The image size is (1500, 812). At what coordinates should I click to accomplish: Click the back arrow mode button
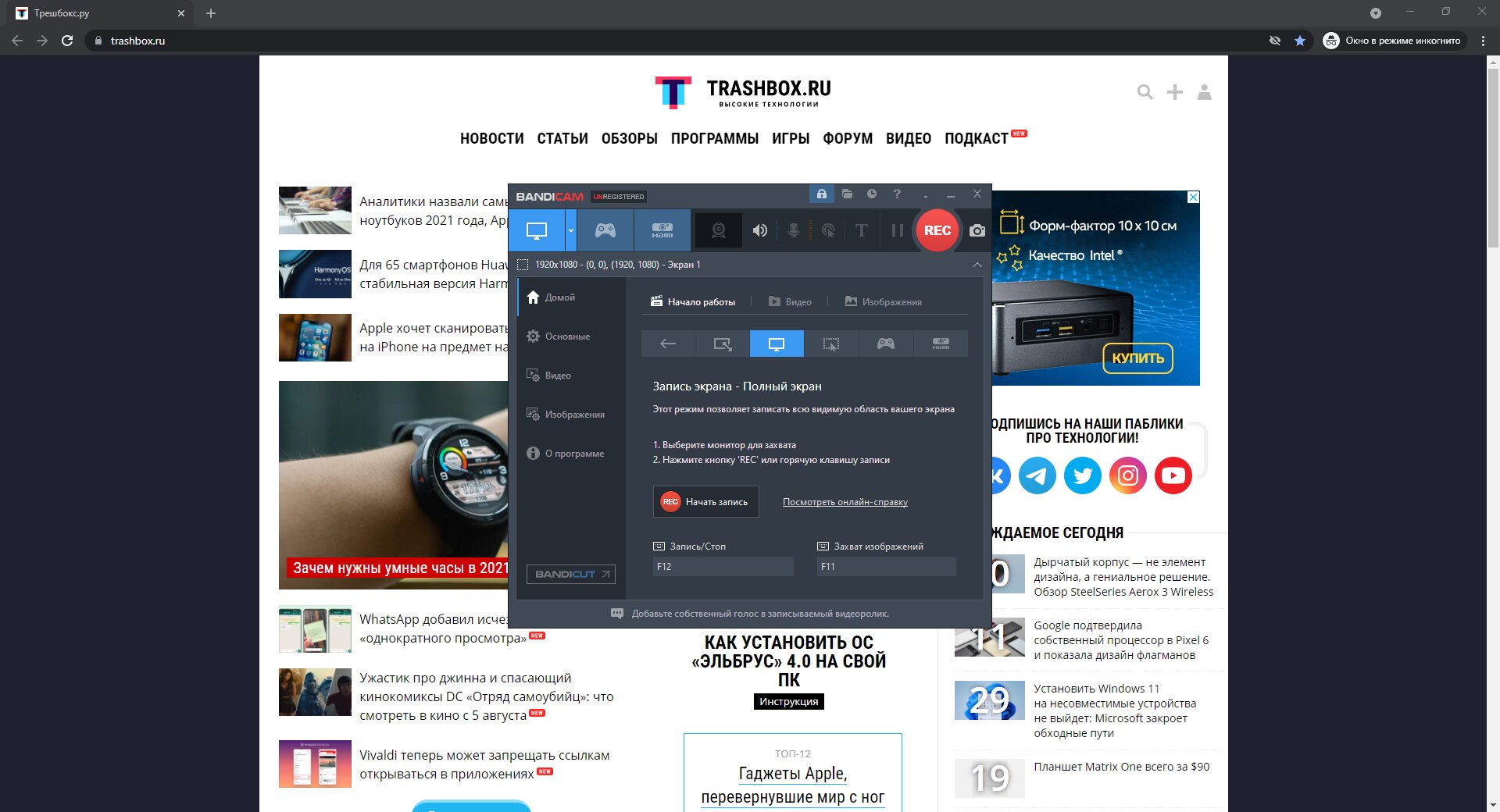(668, 344)
